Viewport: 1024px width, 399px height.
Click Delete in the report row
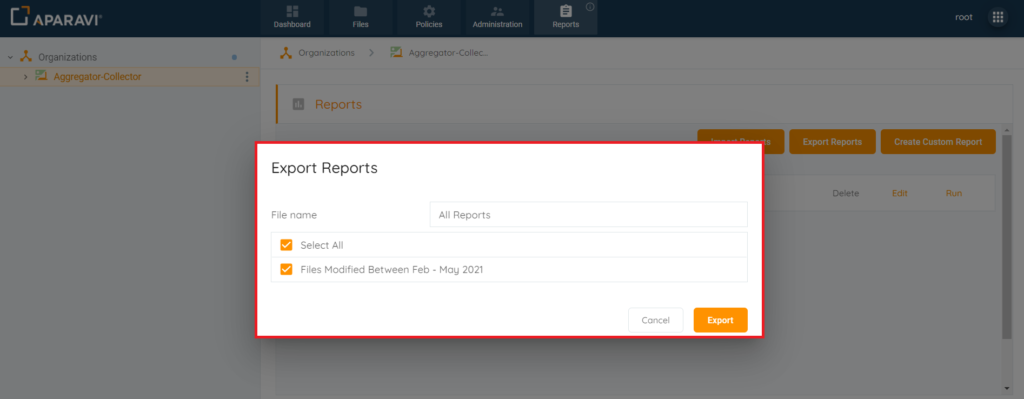pyautogui.click(x=846, y=193)
